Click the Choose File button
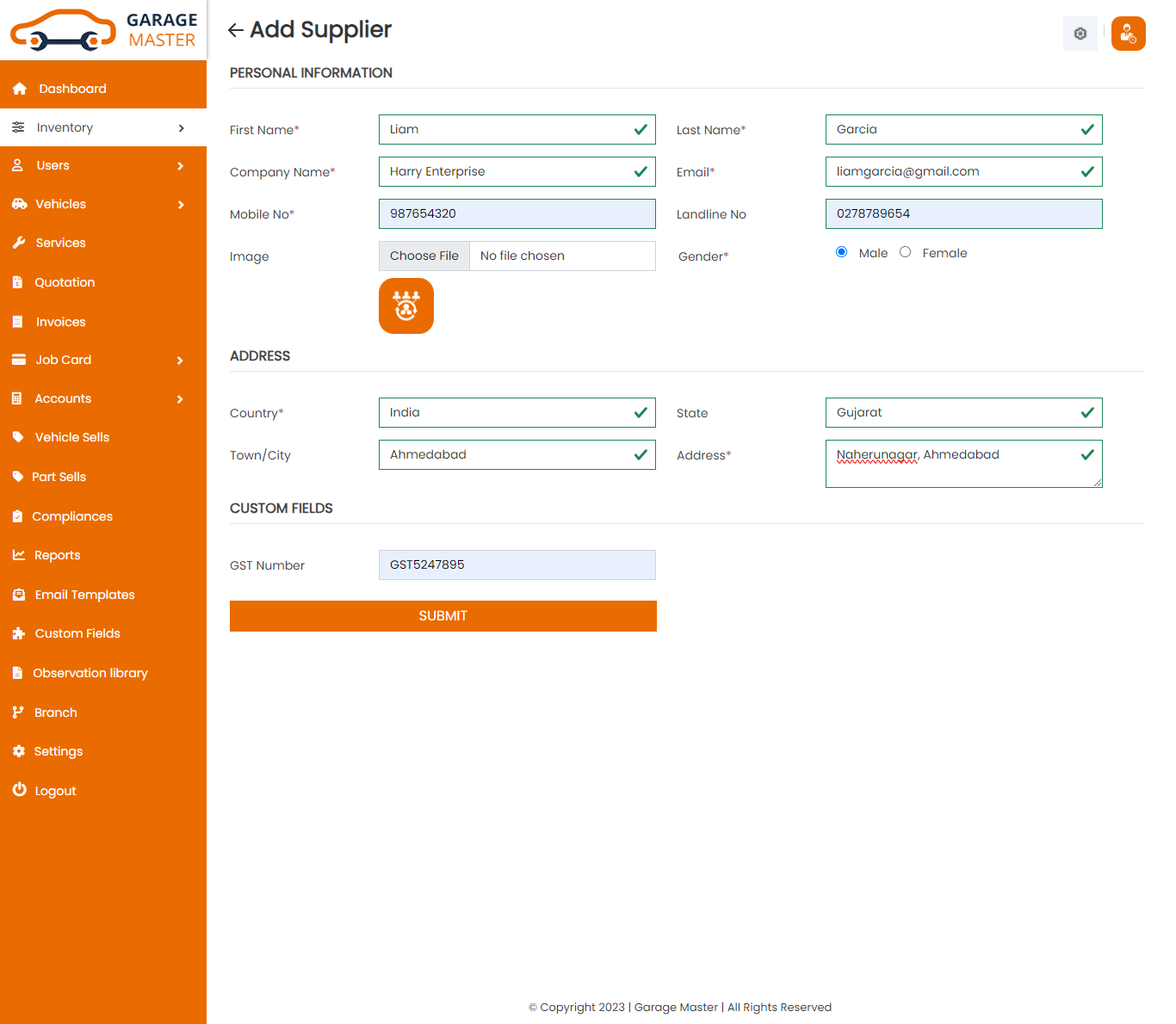This screenshot has height=1024, width=1176. click(x=424, y=256)
